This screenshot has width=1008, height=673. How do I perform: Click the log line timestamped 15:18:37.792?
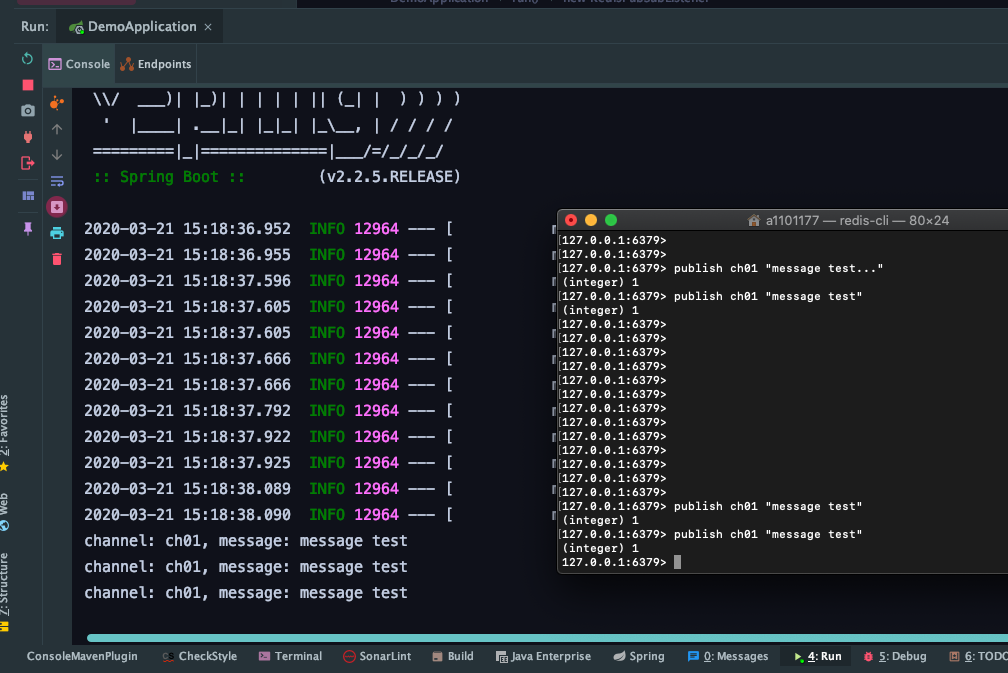pos(269,411)
